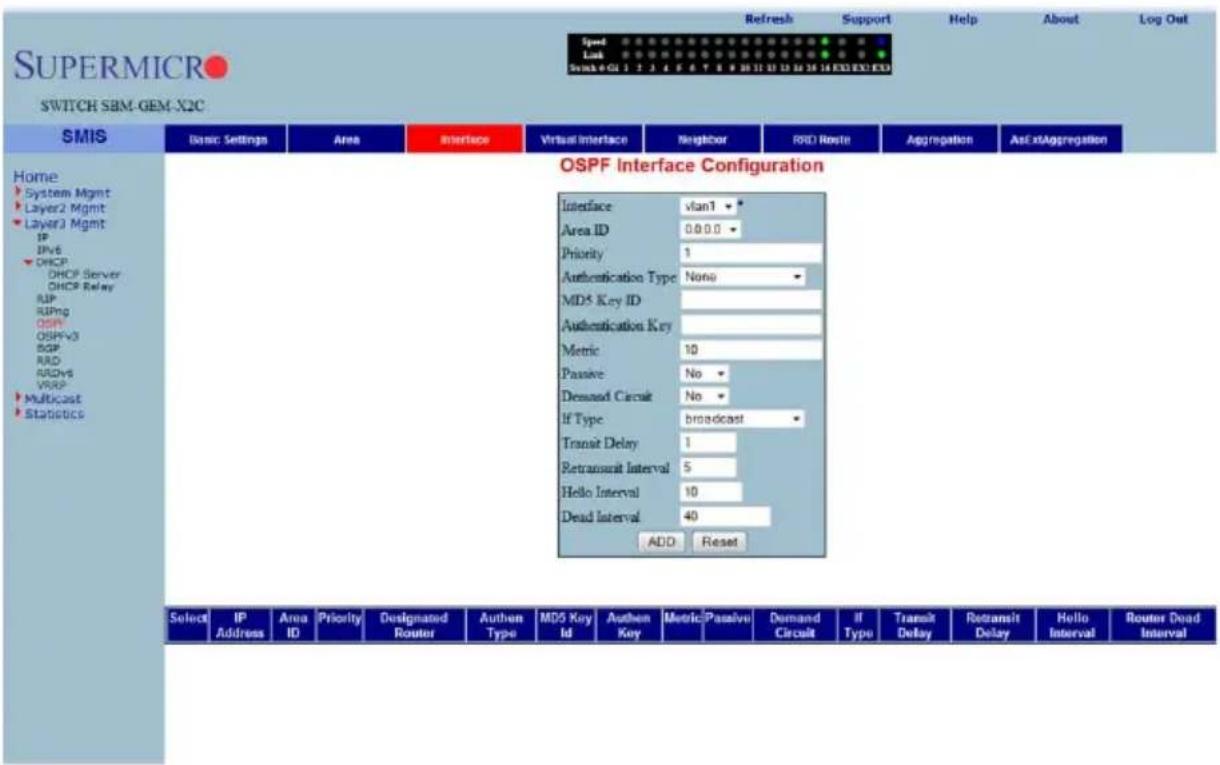The image size is (1220, 765).
Task: Click the Select column header
Action: click(186, 624)
